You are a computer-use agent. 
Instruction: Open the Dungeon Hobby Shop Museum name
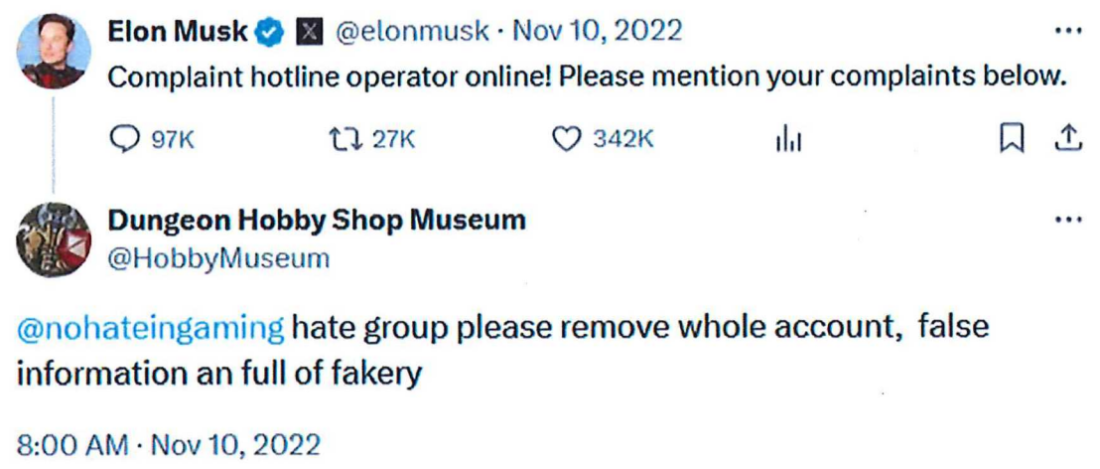tap(317, 220)
